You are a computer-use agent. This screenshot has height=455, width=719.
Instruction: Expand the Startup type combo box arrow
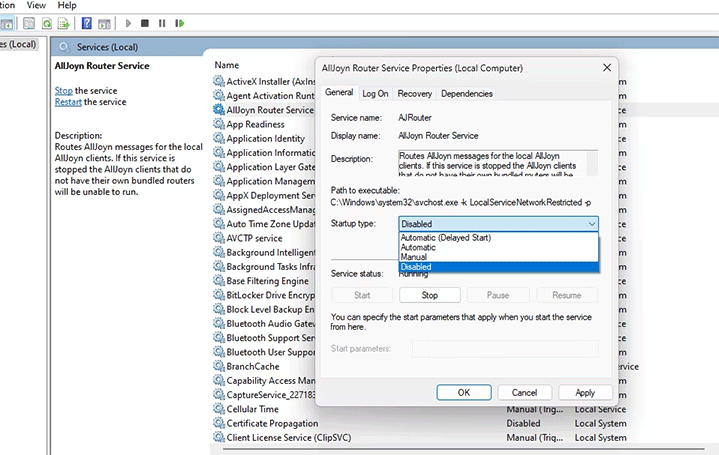pos(592,224)
